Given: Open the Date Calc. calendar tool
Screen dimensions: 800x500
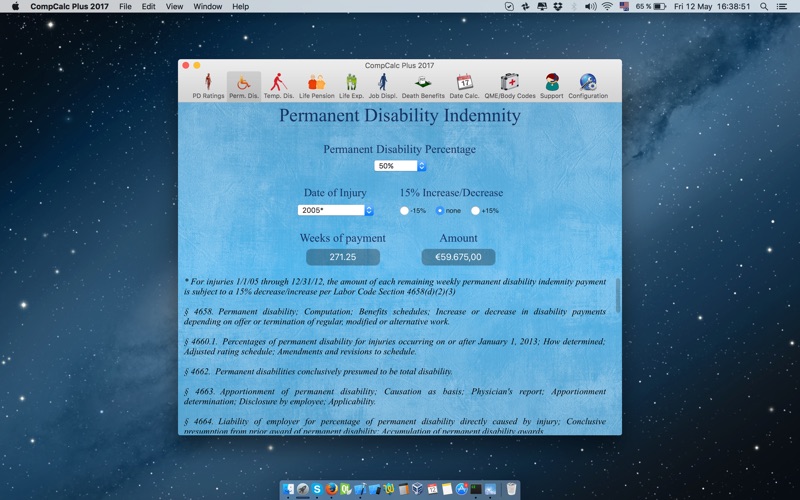Looking at the screenshot, I should coord(464,86).
